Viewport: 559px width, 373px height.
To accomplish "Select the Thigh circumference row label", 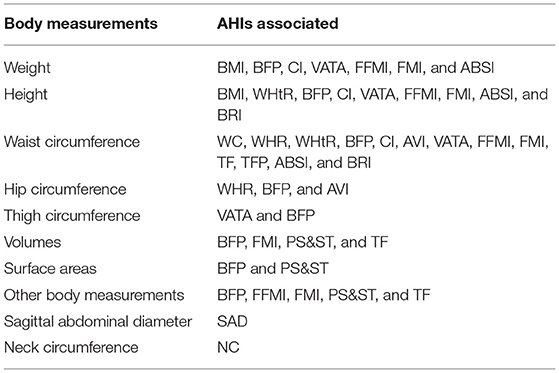I will click(x=72, y=216).
